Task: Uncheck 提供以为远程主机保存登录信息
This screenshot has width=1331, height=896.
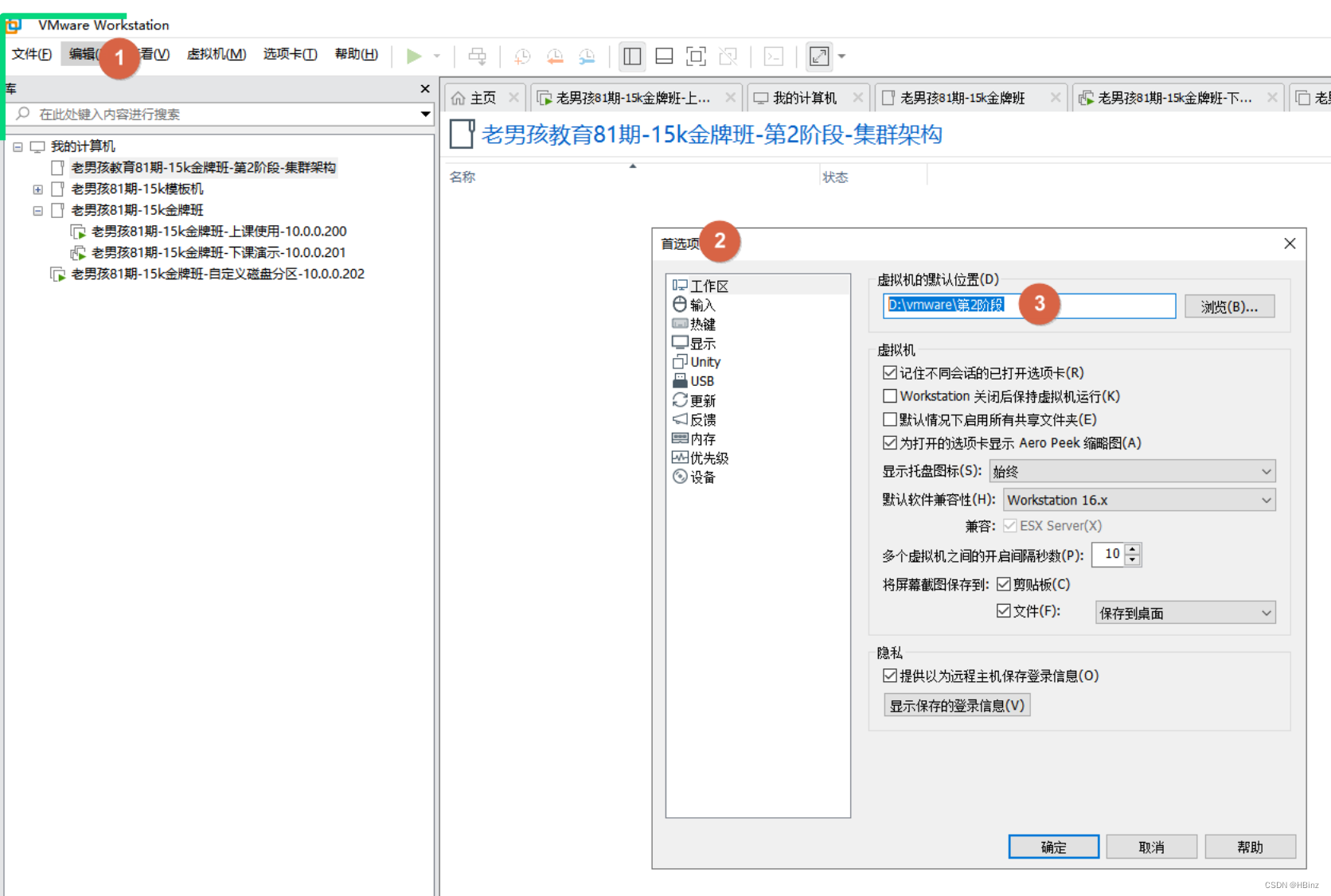Action: click(x=890, y=676)
